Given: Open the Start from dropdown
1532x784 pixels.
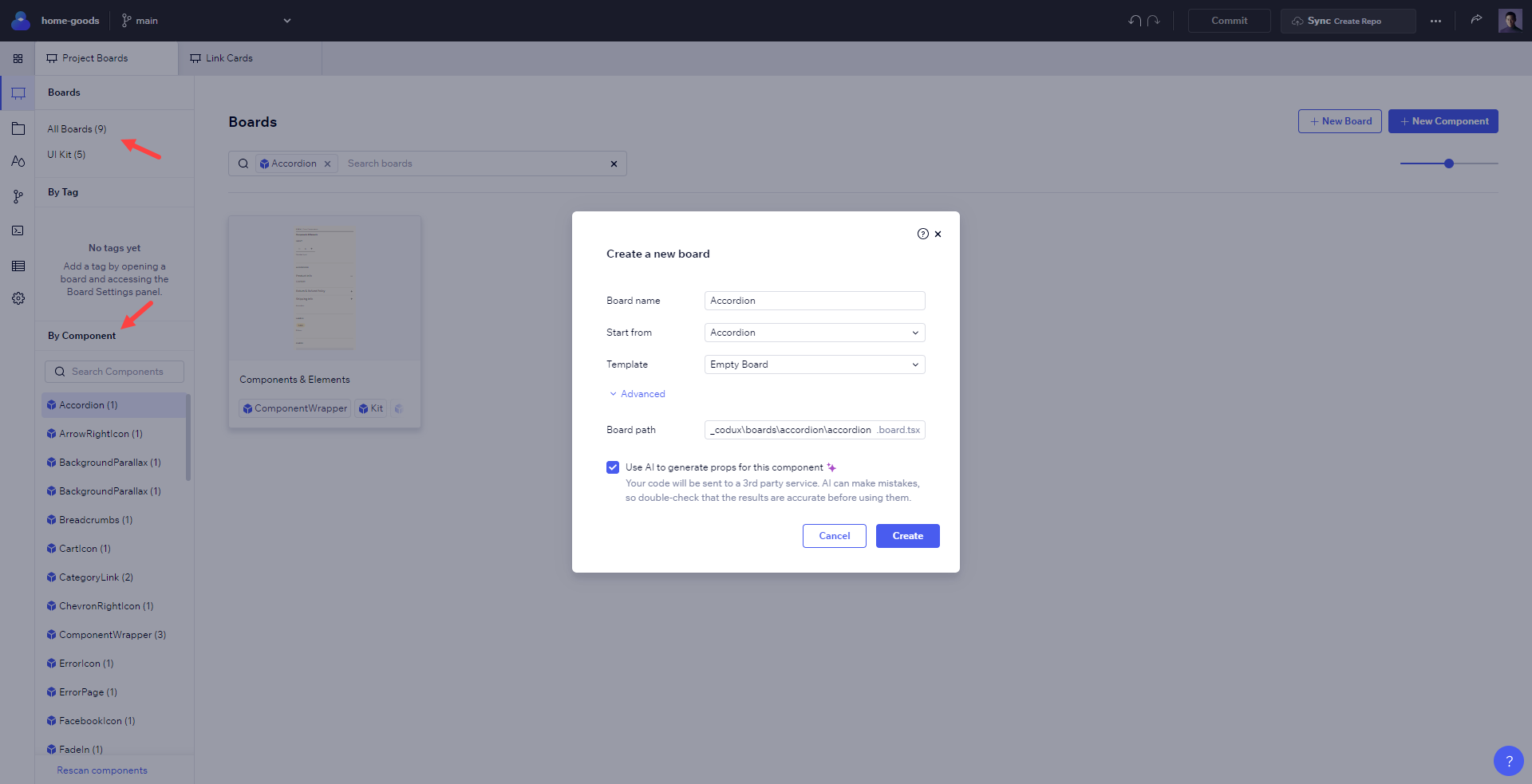Looking at the screenshot, I should click(x=815, y=333).
